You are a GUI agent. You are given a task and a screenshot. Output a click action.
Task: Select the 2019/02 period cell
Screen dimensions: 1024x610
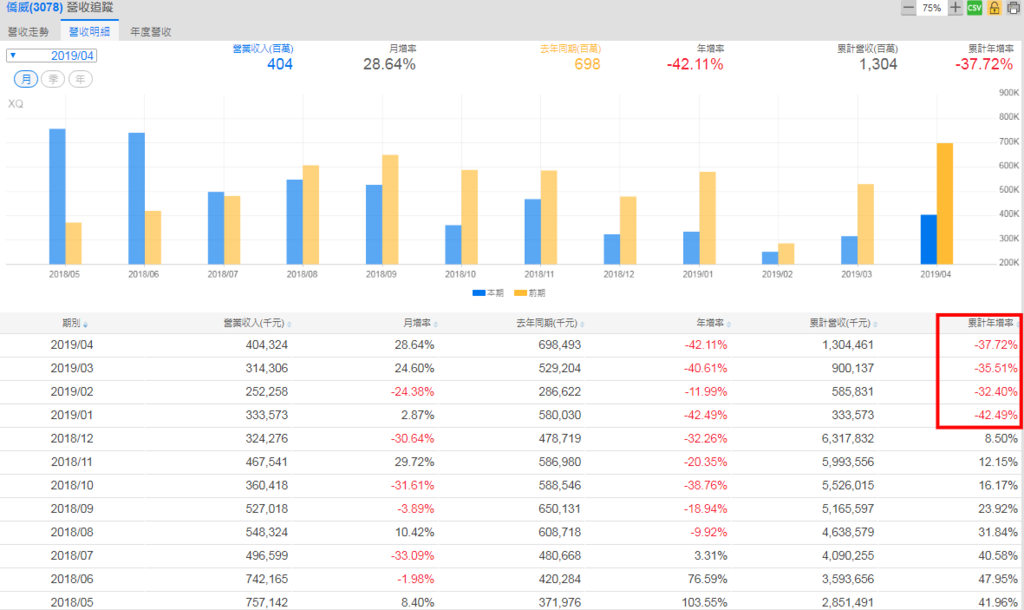[x=72, y=392]
